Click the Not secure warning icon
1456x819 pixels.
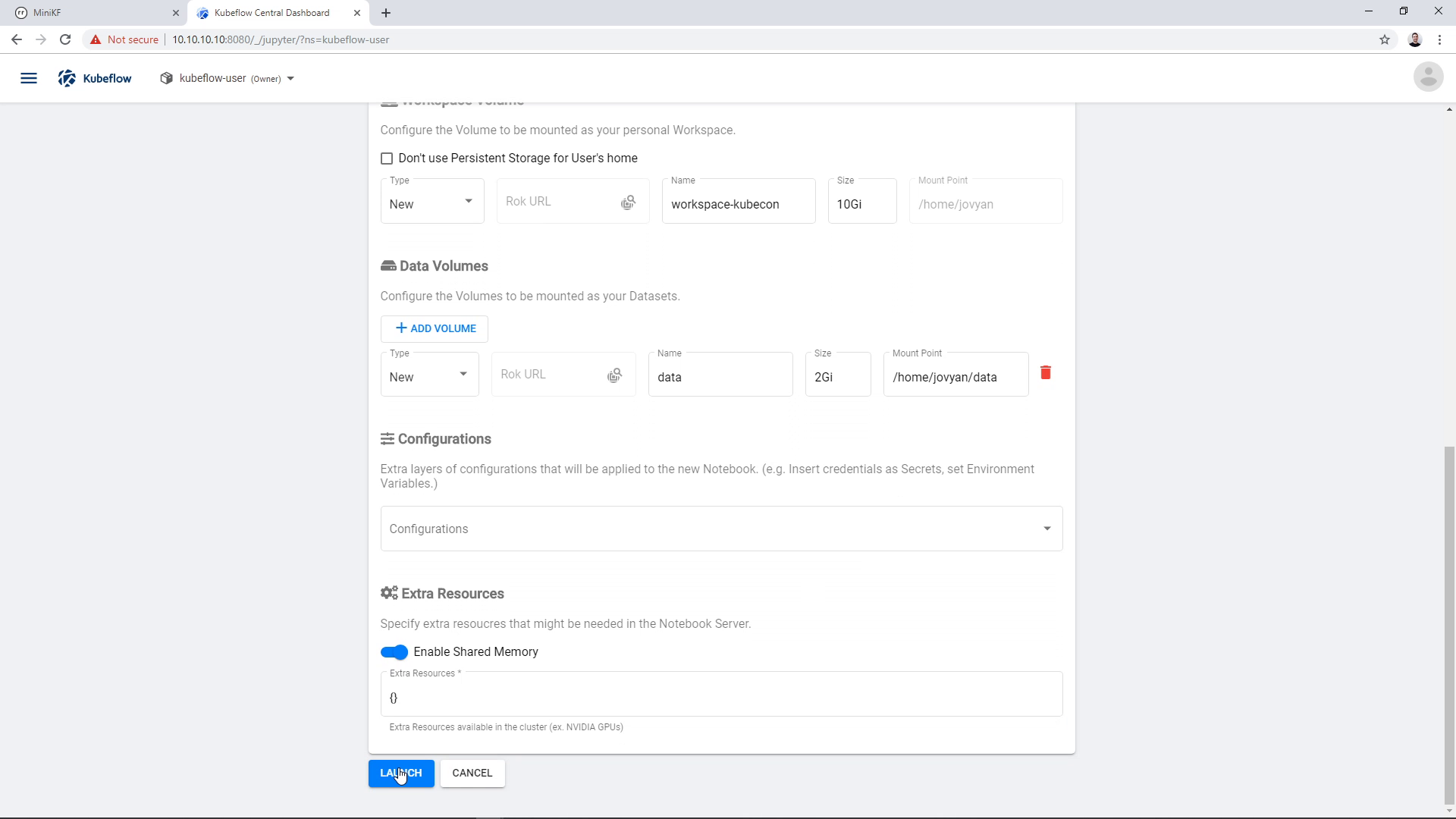click(96, 39)
